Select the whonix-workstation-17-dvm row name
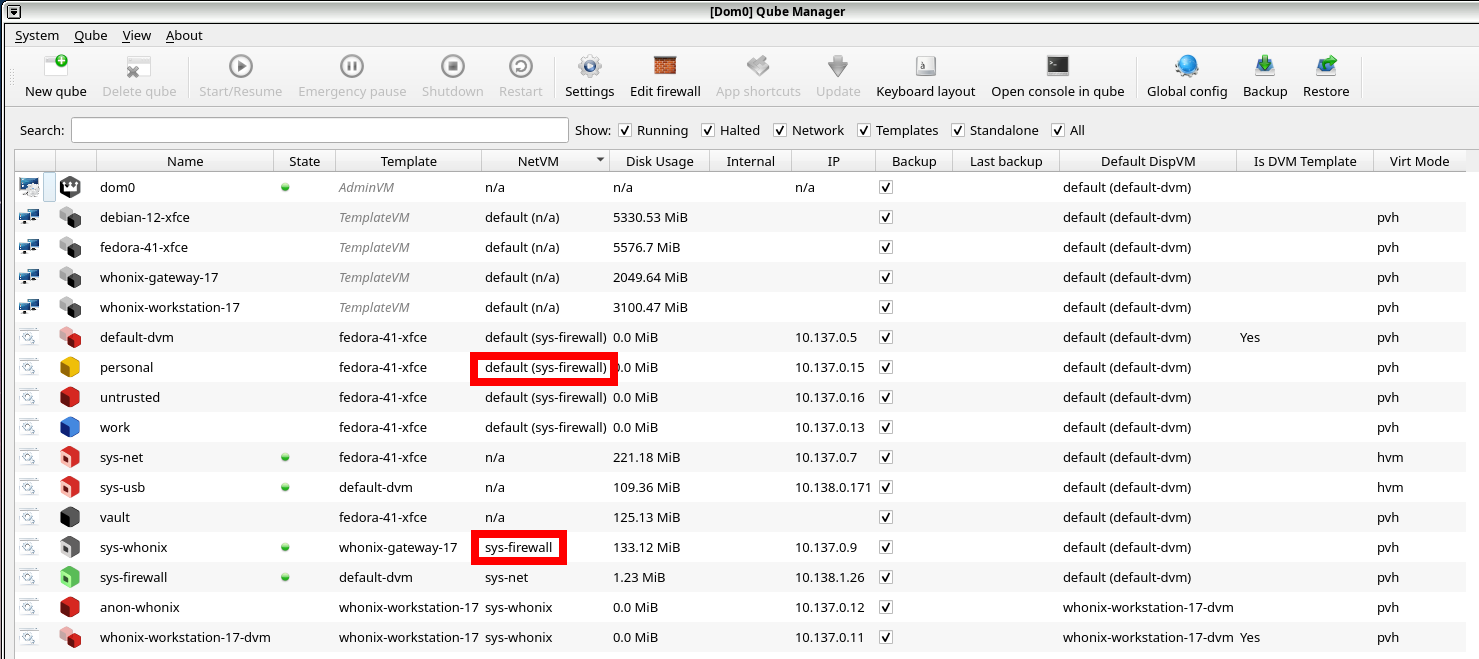 click(185, 637)
